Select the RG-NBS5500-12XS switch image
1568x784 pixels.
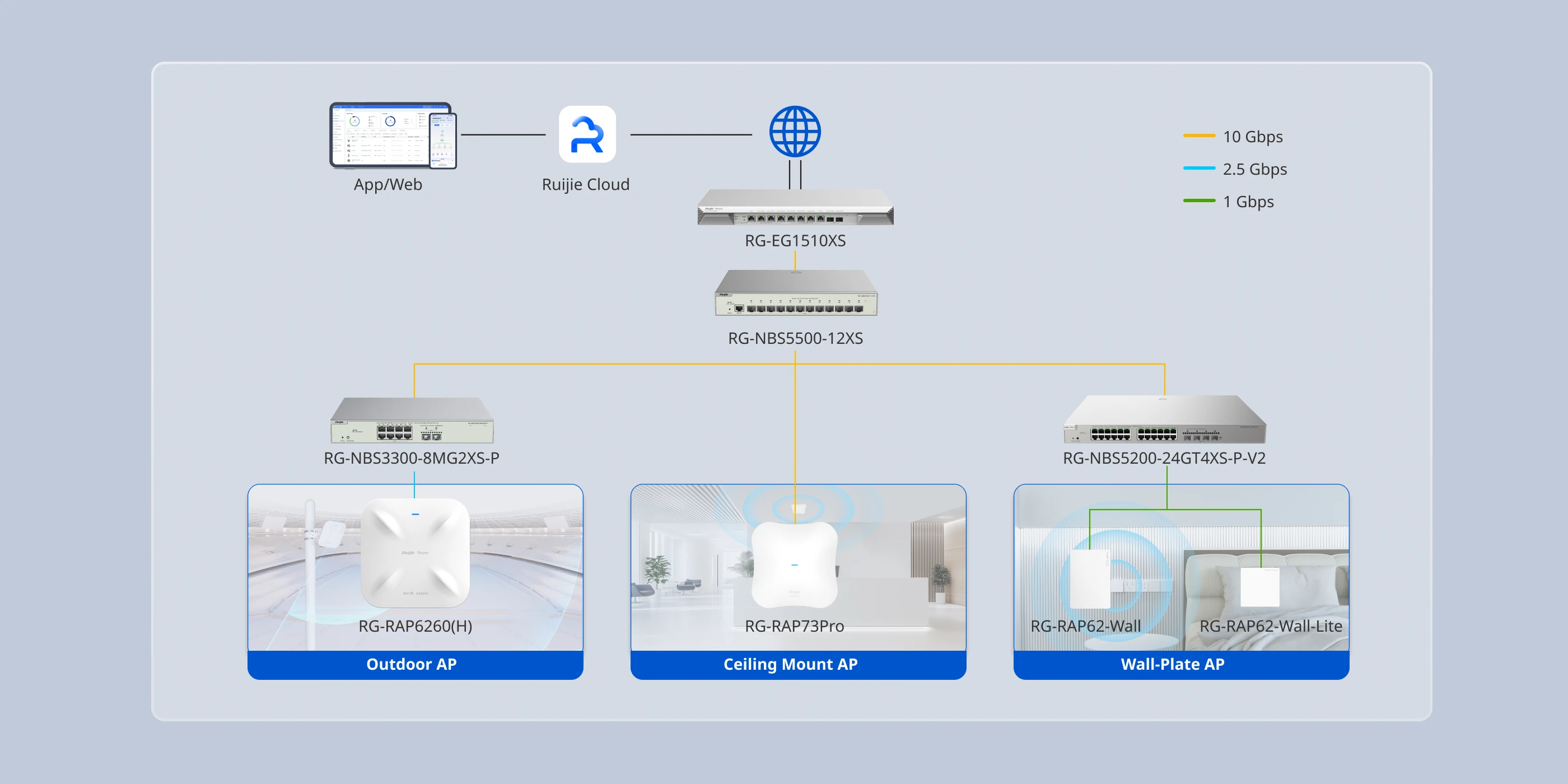(796, 293)
